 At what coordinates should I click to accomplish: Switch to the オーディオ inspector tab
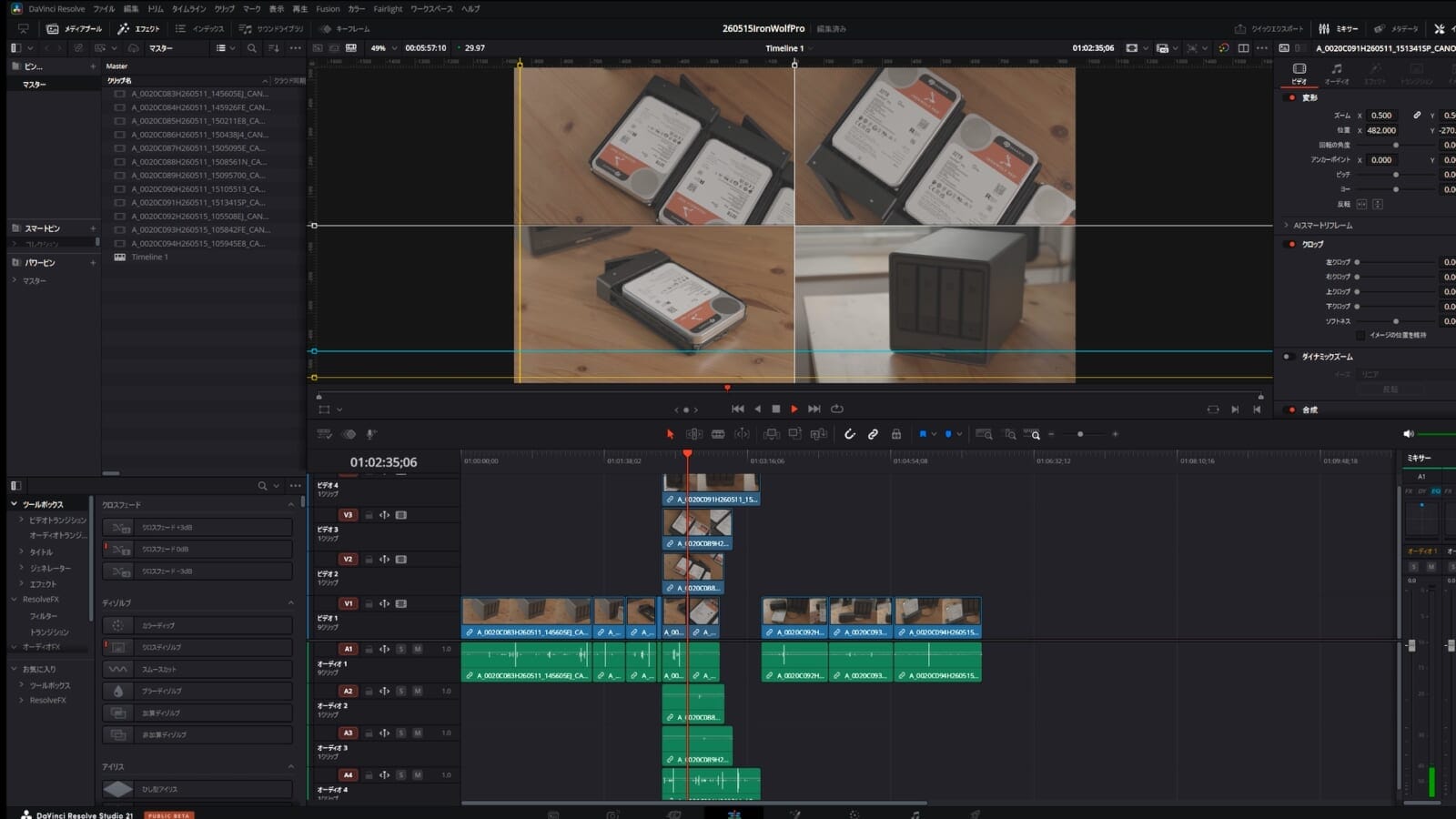pyautogui.click(x=1337, y=73)
